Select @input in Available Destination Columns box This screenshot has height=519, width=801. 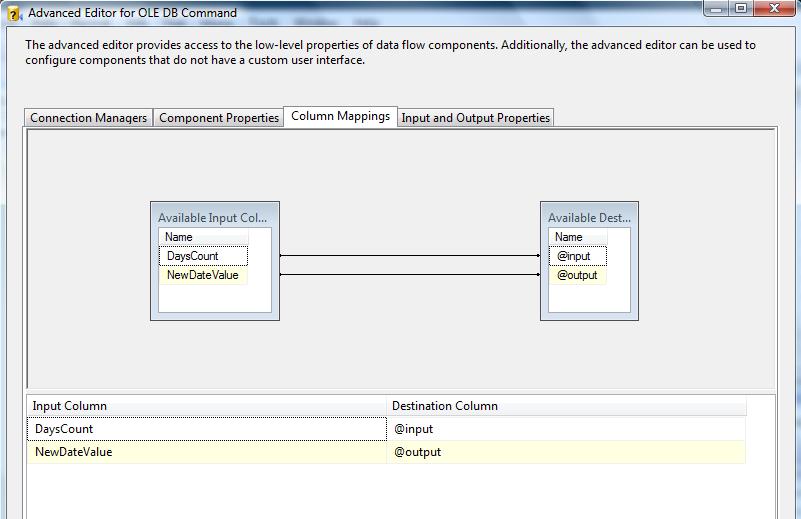(x=577, y=256)
